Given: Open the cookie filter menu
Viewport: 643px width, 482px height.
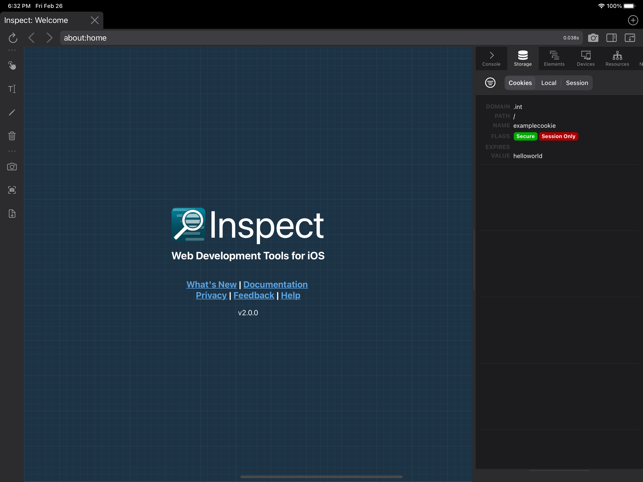Looking at the screenshot, I should pos(490,83).
